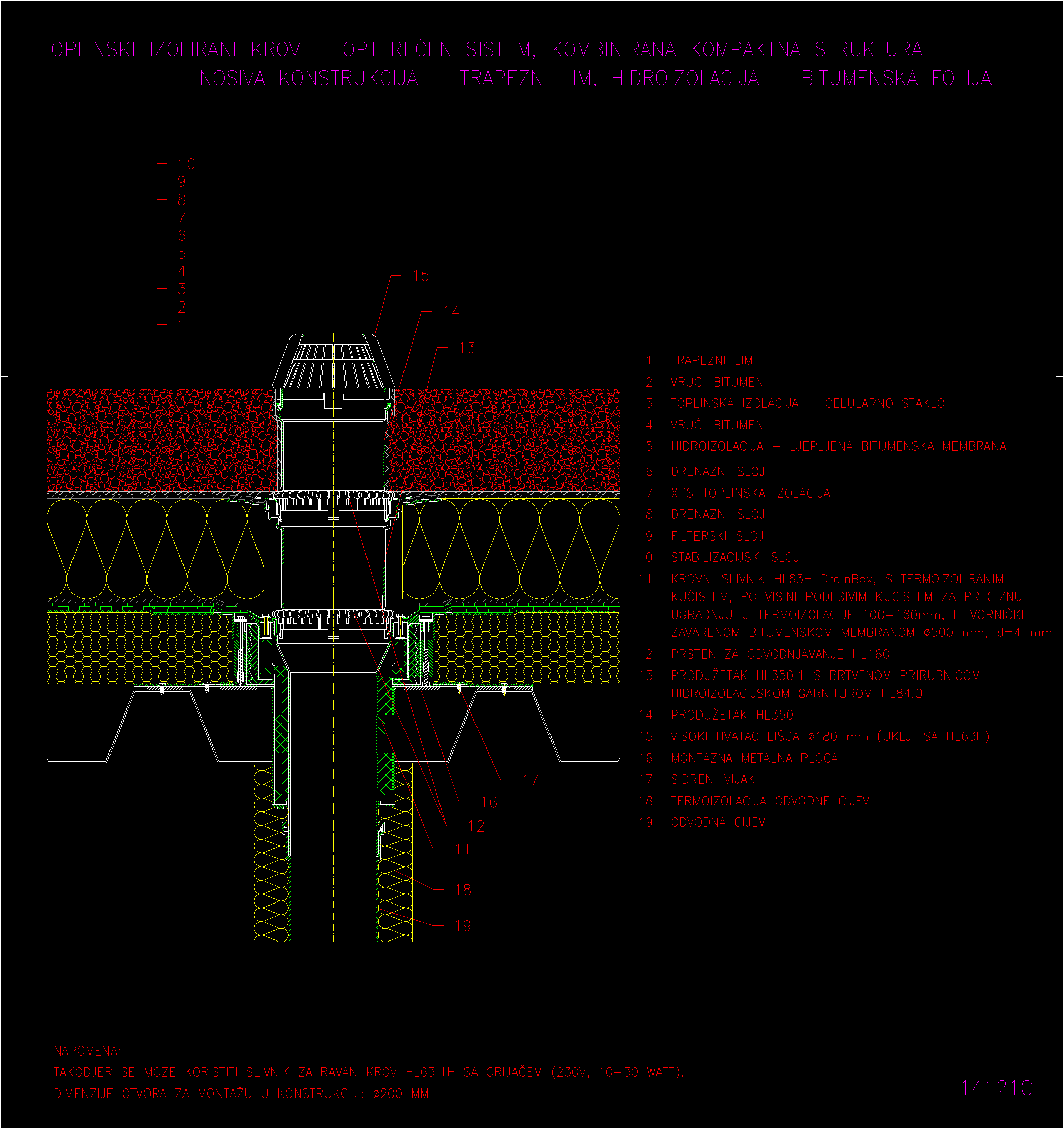The image size is (1064, 1129).
Task: Click callout number 13 in drawing
Action: click(x=467, y=348)
